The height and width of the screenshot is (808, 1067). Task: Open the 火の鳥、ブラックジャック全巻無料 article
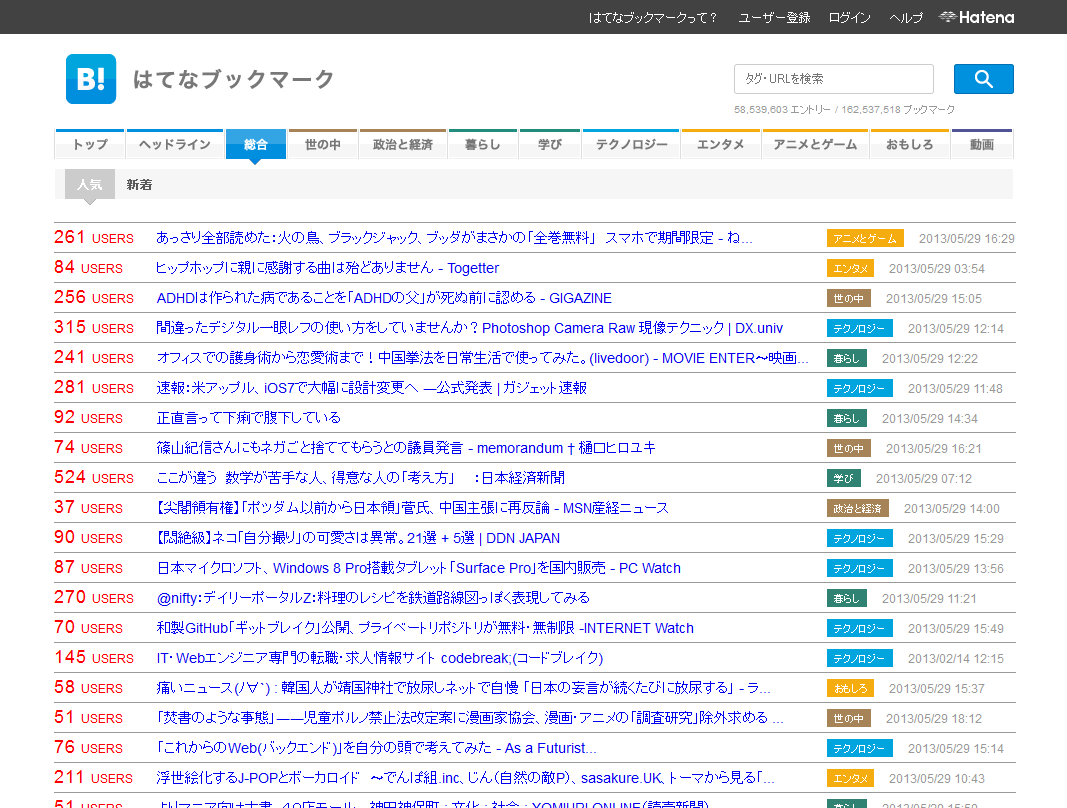454,238
